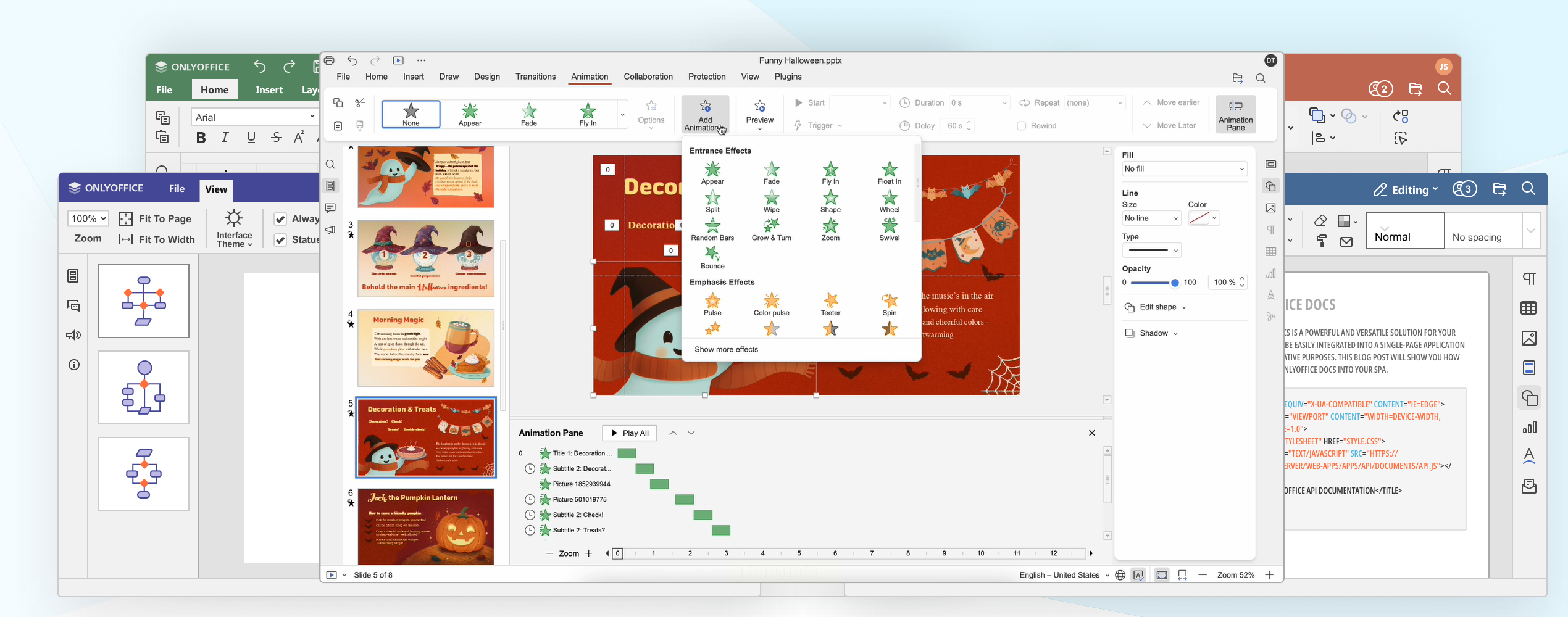
Task: Start slideshow from the quick access toolbar
Action: click(x=398, y=60)
